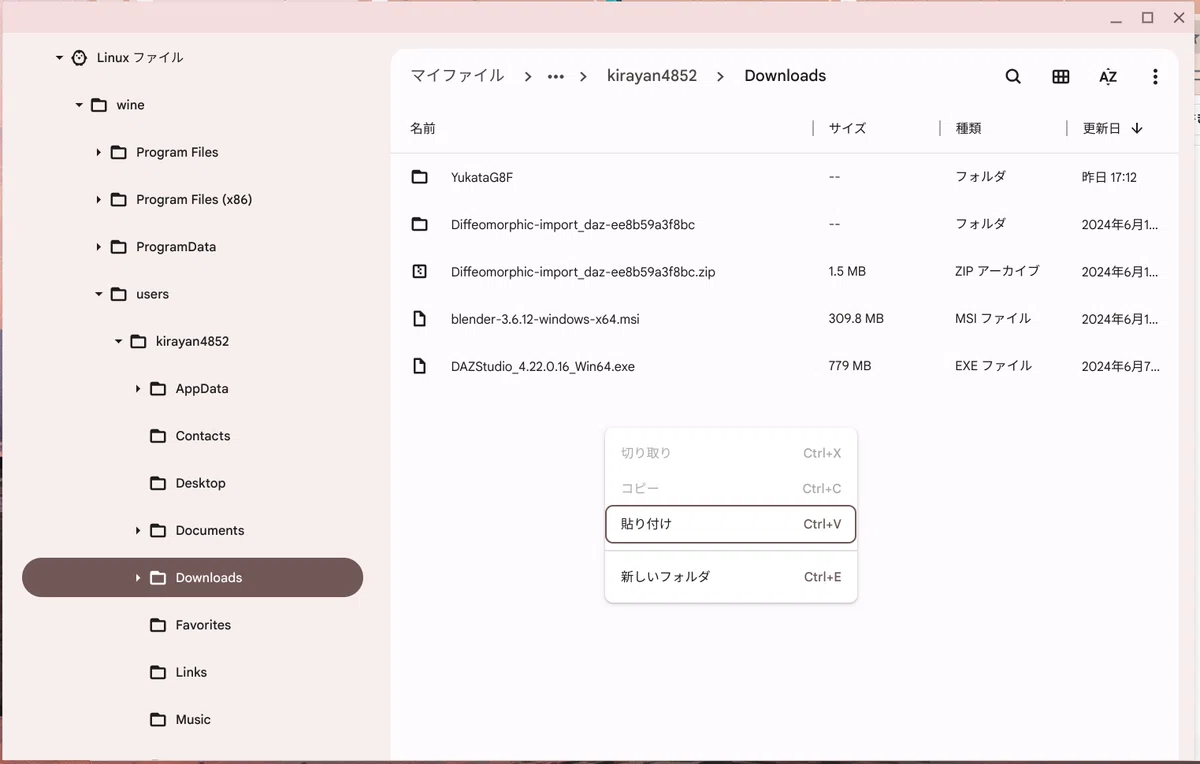Screen dimensions: 1200x764
Task: Click the ZIP アーカイブ type cell
Action: pos(997,271)
